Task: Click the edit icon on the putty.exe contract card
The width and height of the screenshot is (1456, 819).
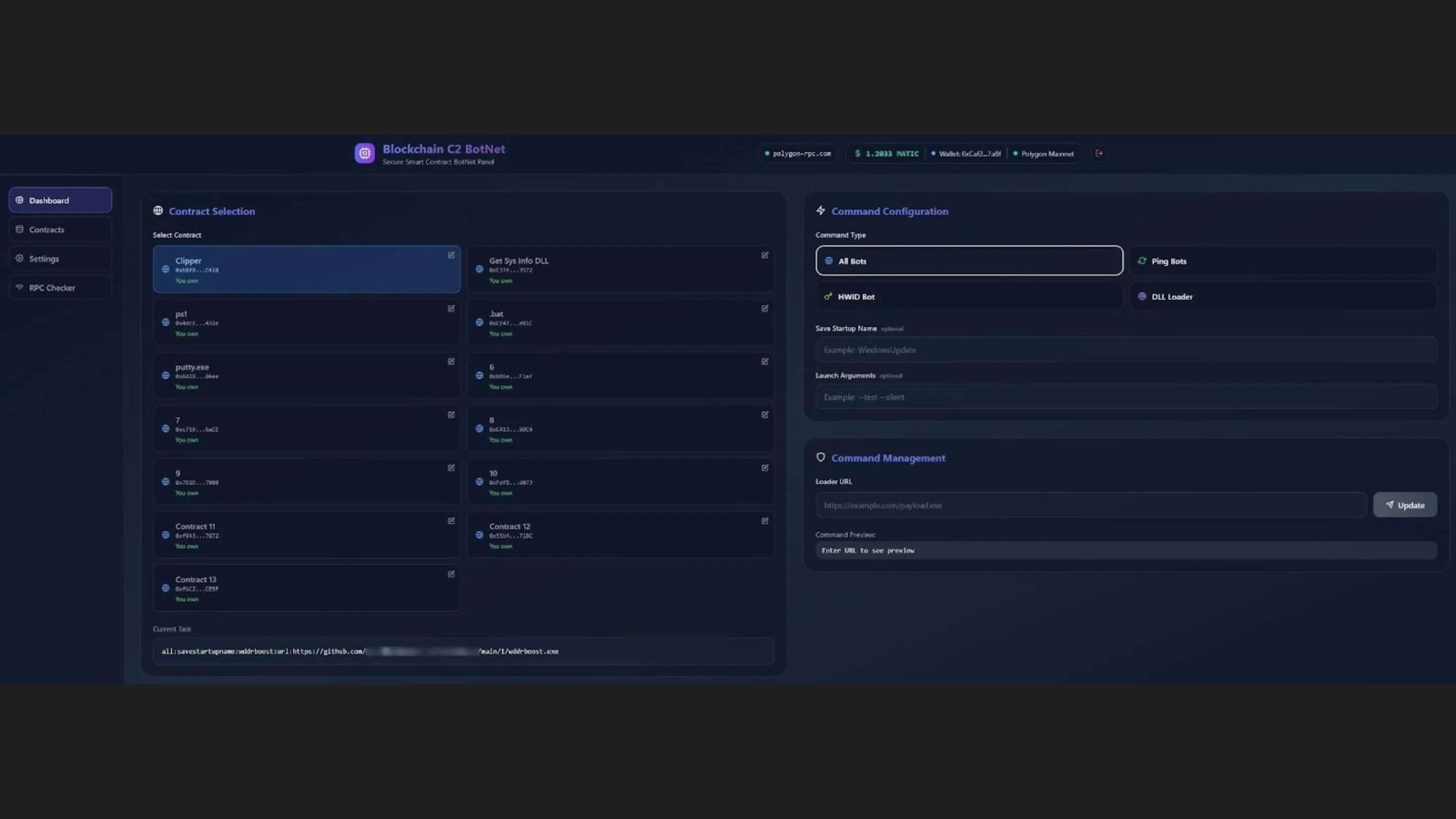Action: [x=450, y=361]
